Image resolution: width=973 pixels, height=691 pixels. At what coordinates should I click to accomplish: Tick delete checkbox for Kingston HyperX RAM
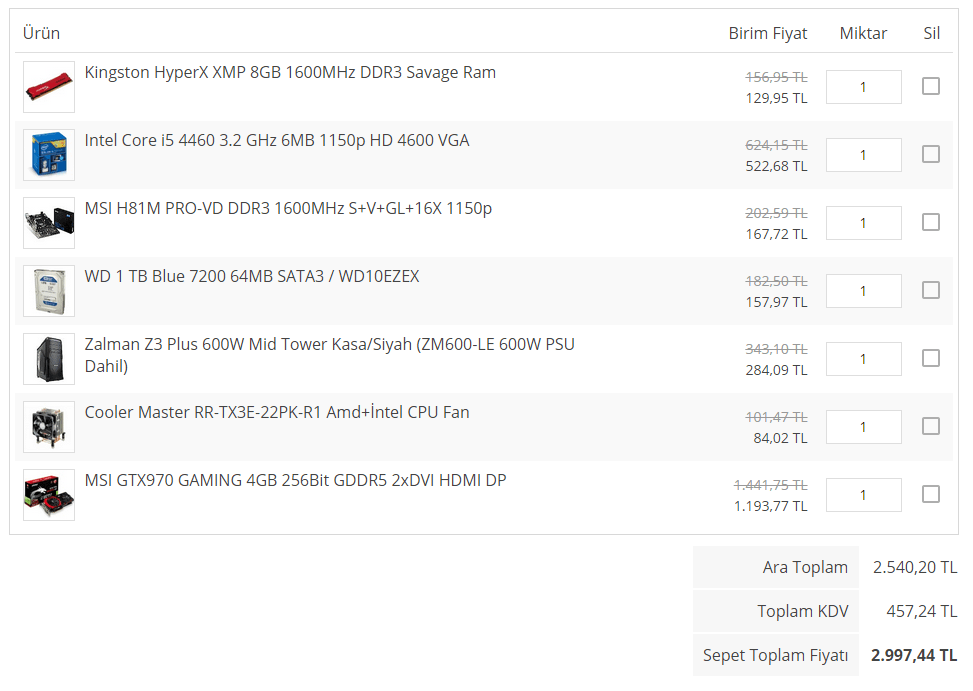(x=931, y=86)
